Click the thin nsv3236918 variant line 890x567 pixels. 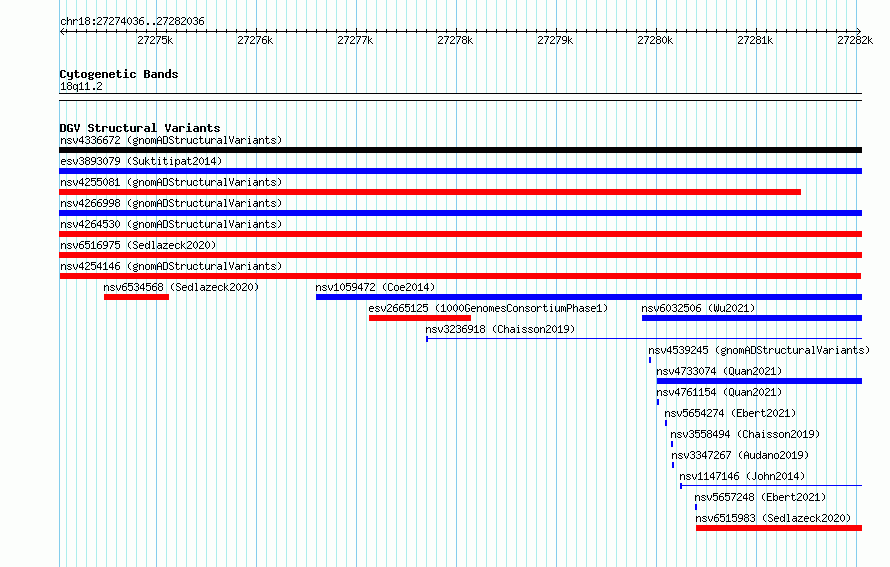644,339
